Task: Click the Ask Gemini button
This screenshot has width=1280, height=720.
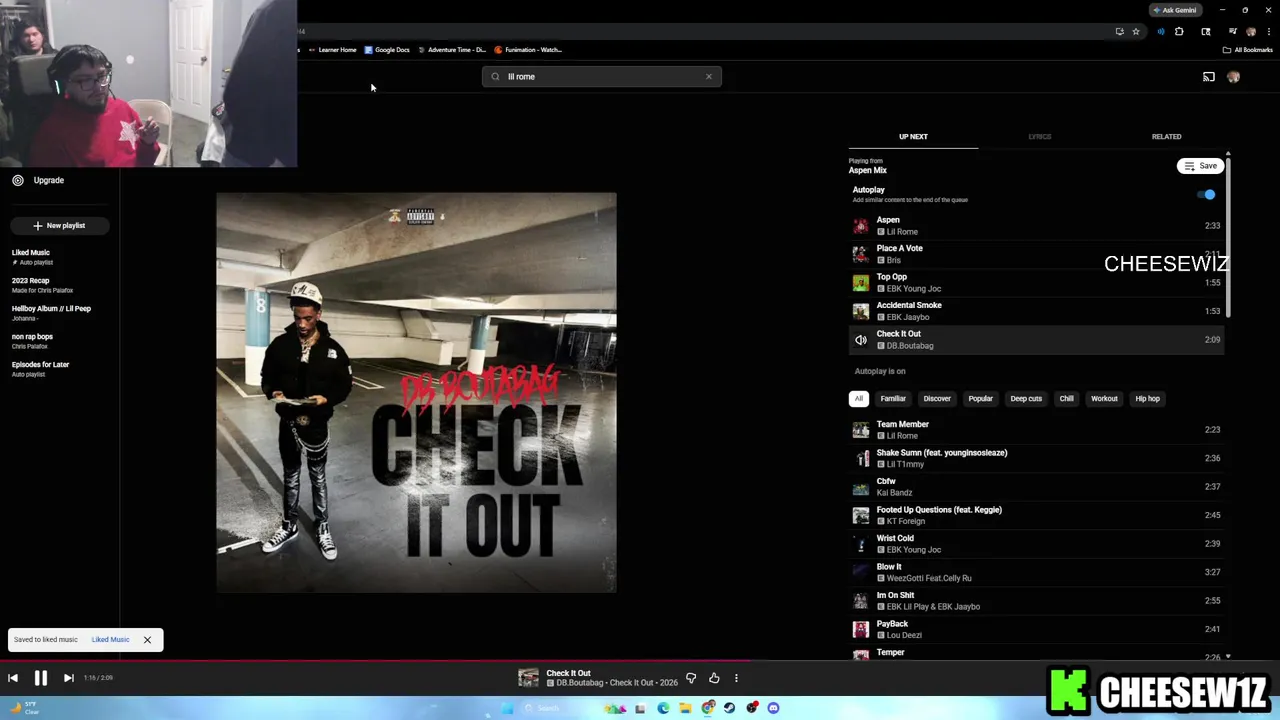Action: coord(1174,10)
